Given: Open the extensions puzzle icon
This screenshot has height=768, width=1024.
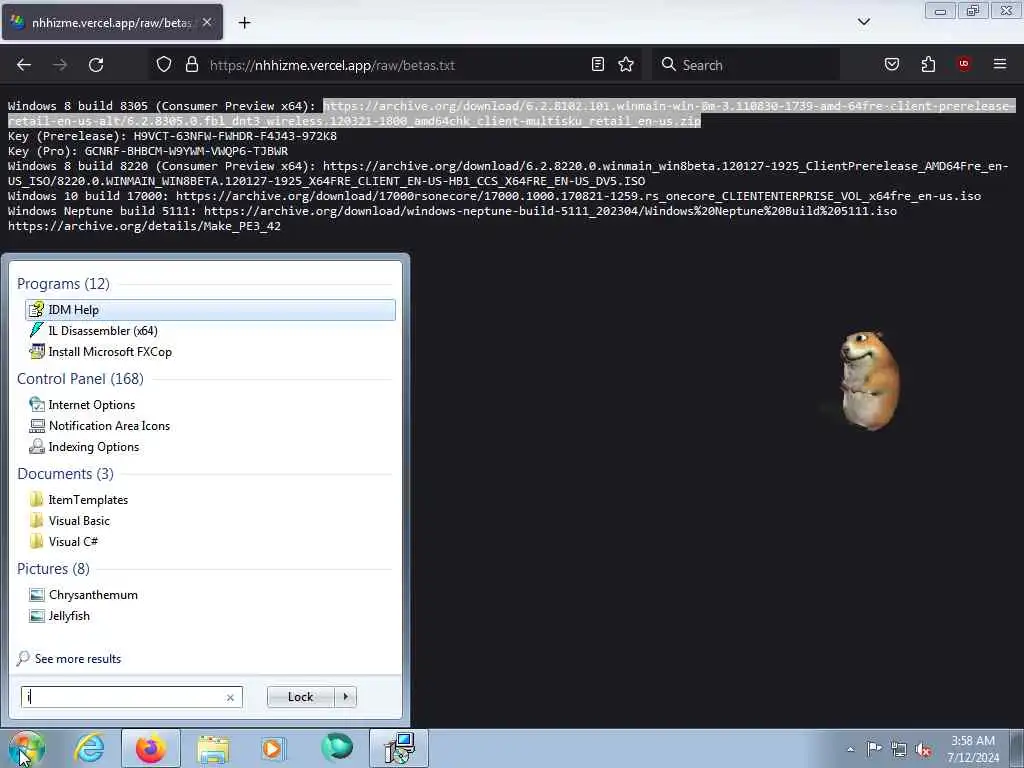Looking at the screenshot, I should (x=928, y=64).
